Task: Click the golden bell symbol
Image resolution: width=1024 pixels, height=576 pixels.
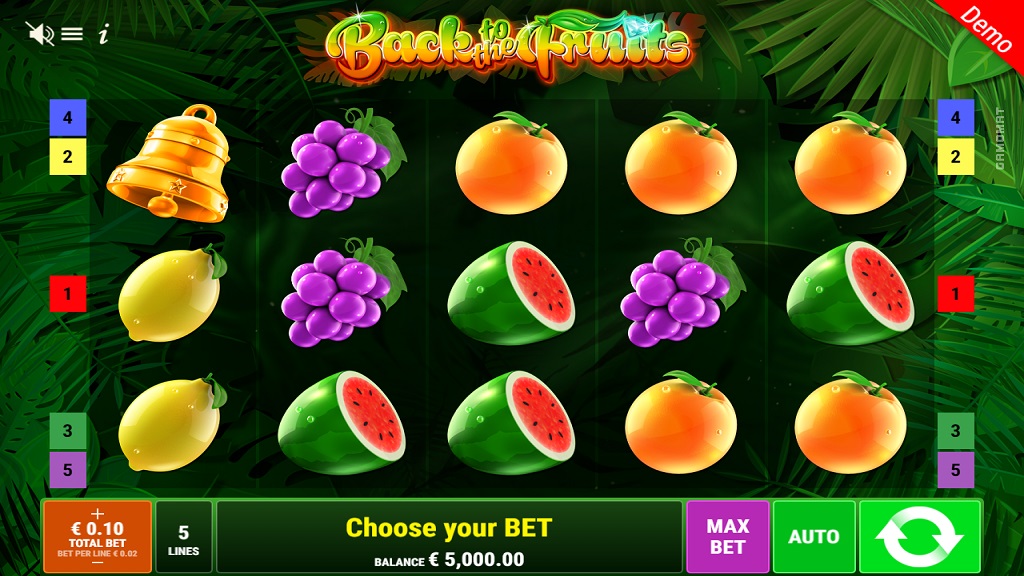Action: click(x=169, y=163)
